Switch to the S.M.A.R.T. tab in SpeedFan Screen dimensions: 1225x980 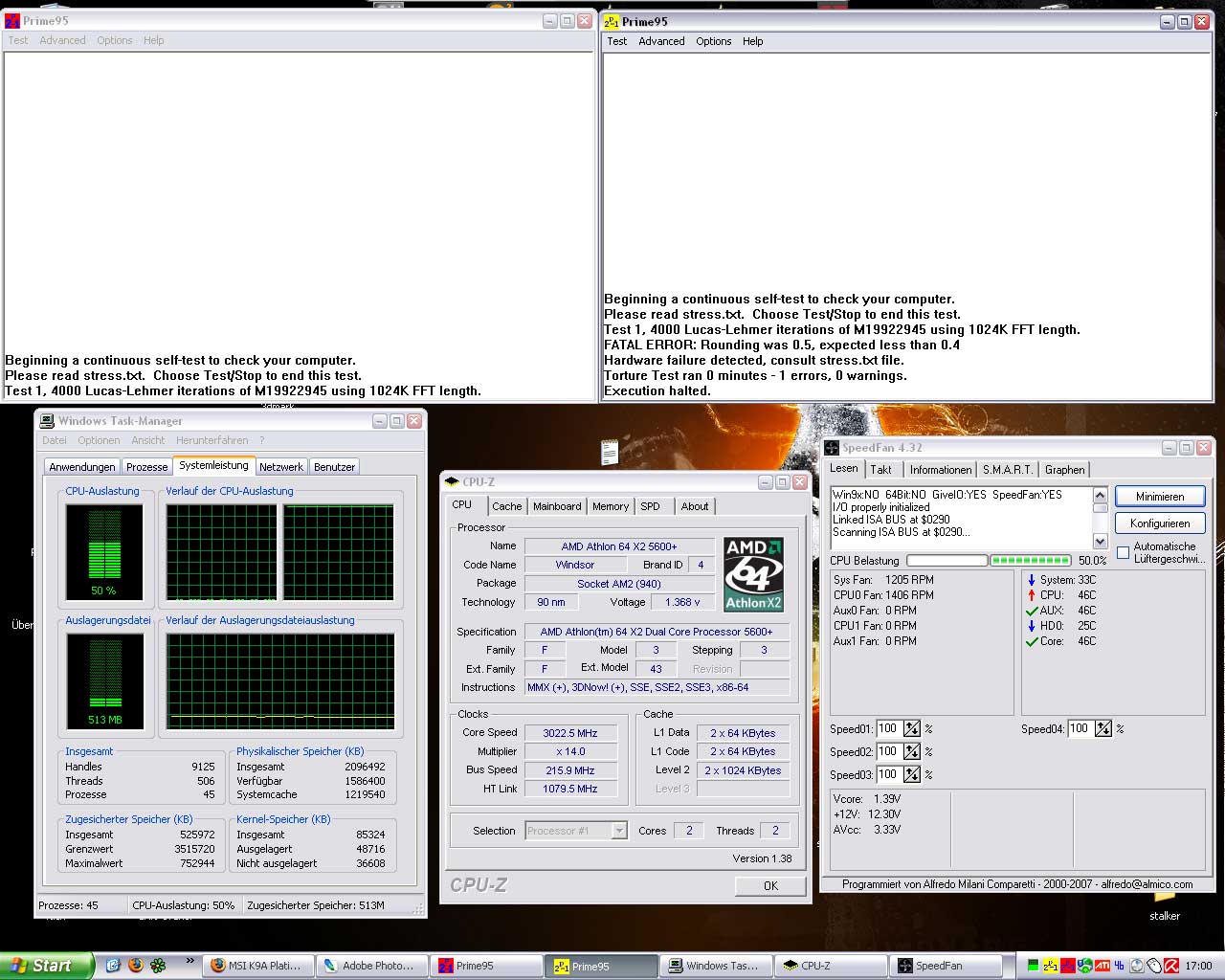pyautogui.click(x=1008, y=470)
